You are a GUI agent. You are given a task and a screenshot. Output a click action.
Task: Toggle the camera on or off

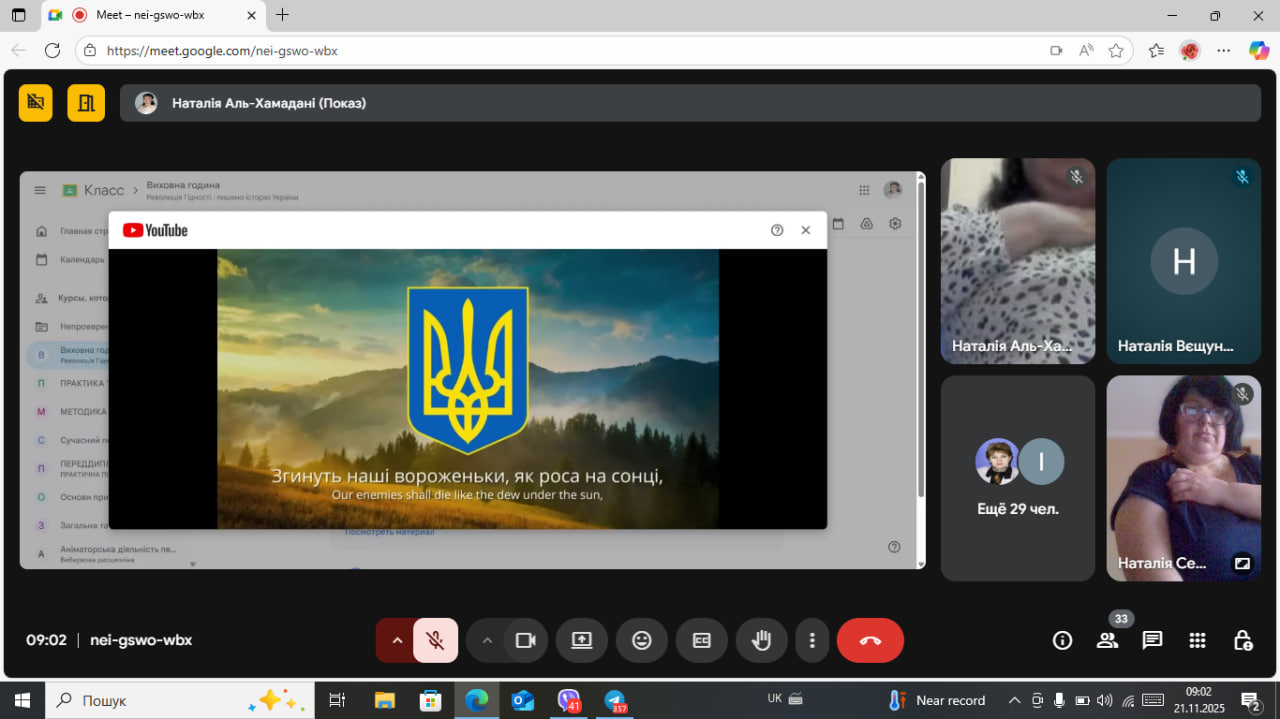tap(526, 641)
